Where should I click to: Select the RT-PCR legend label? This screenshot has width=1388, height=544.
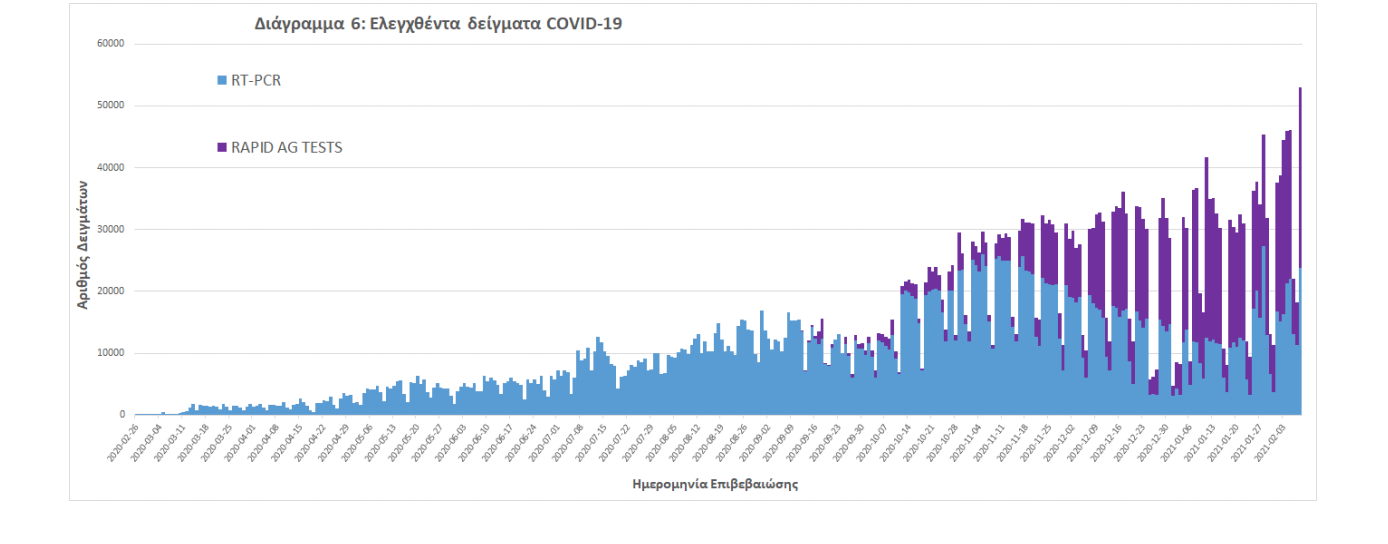click(x=256, y=81)
